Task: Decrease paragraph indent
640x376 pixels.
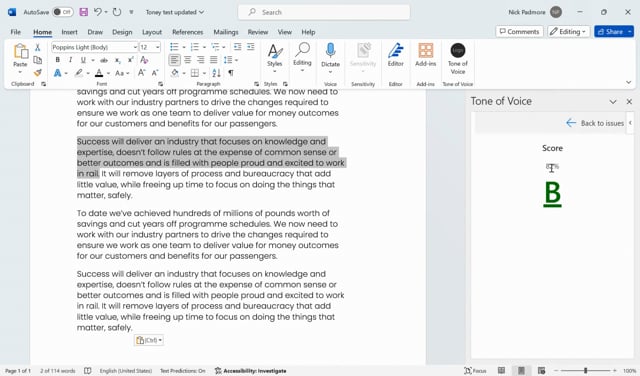Action: click(x=237, y=47)
